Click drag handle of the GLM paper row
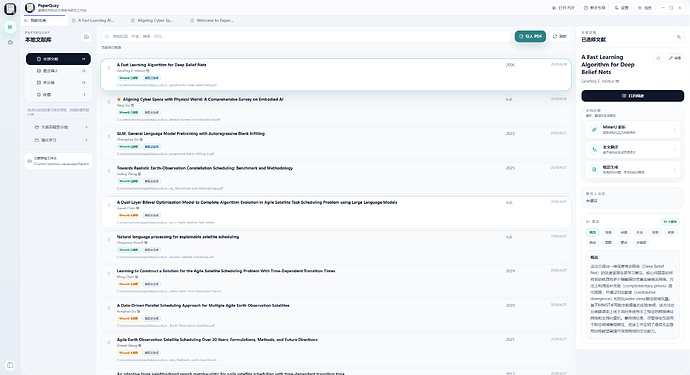690x375 pixels. (109, 136)
